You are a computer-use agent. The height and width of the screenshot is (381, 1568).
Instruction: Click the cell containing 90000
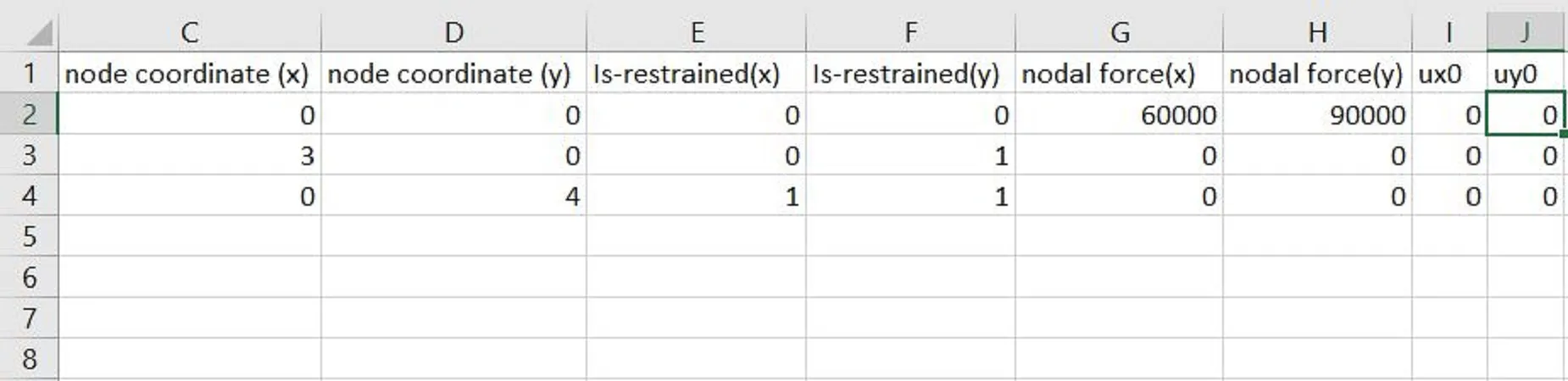1317,115
